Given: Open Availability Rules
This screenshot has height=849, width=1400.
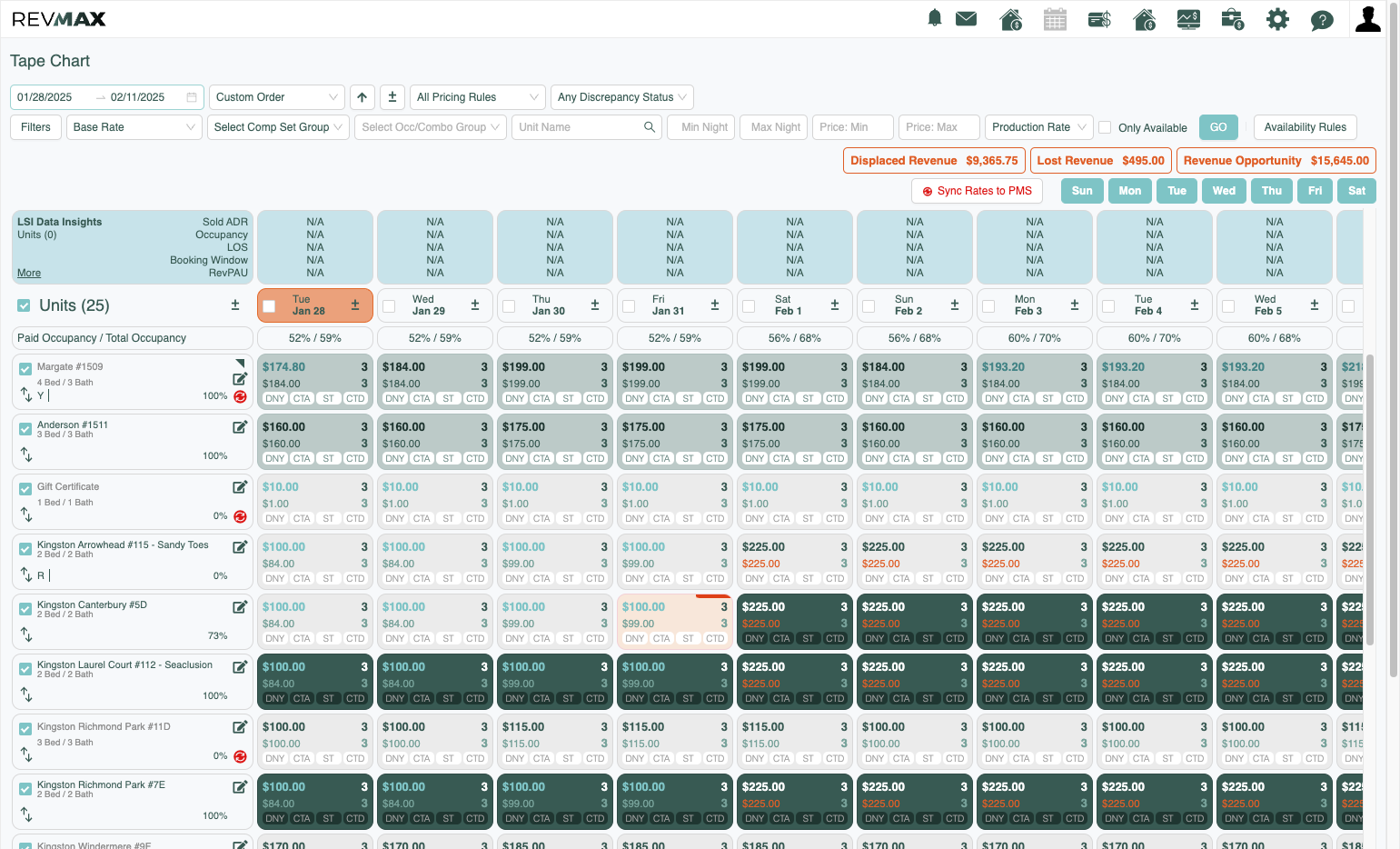Looking at the screenshot, I should pyautogui.click(x=1306, y=127).
